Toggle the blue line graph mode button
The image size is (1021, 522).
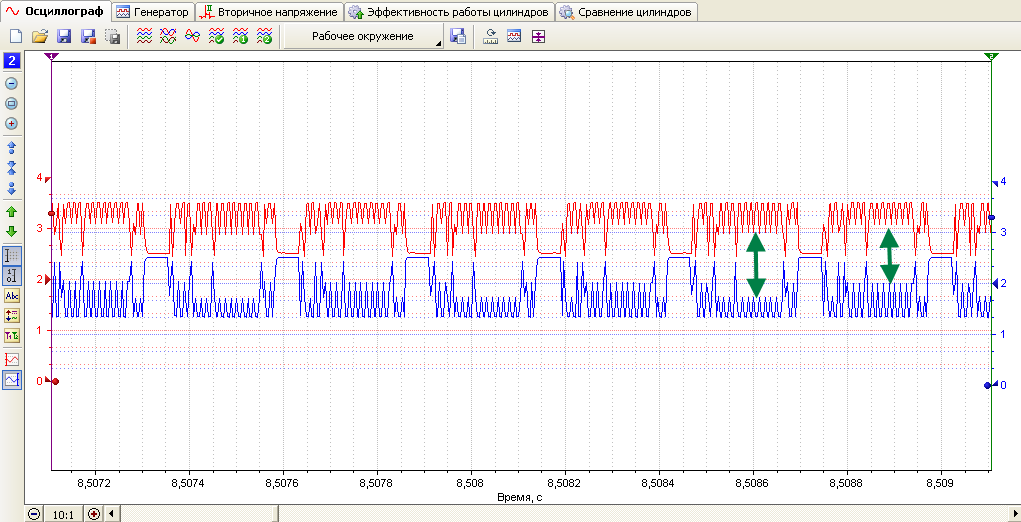coord(12,379)
